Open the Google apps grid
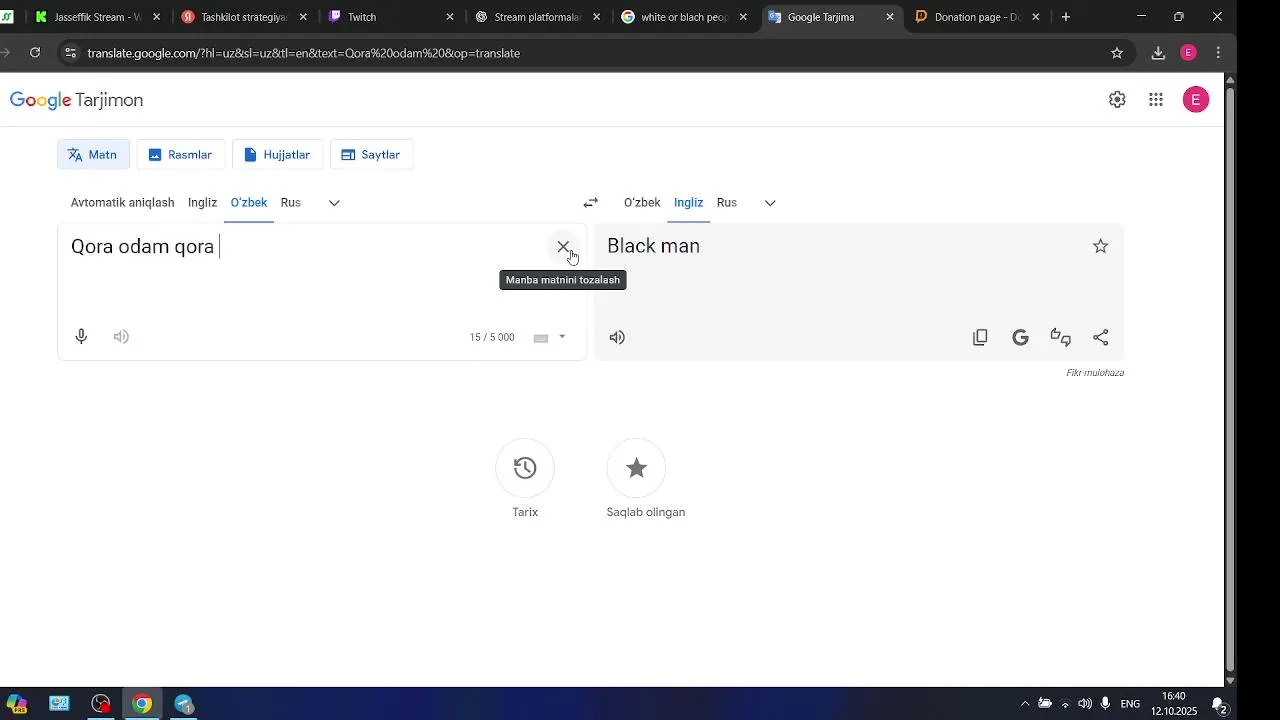The width and height of the screenshot is (1280, 720). pyautogui.click(x=1156, y=100)
